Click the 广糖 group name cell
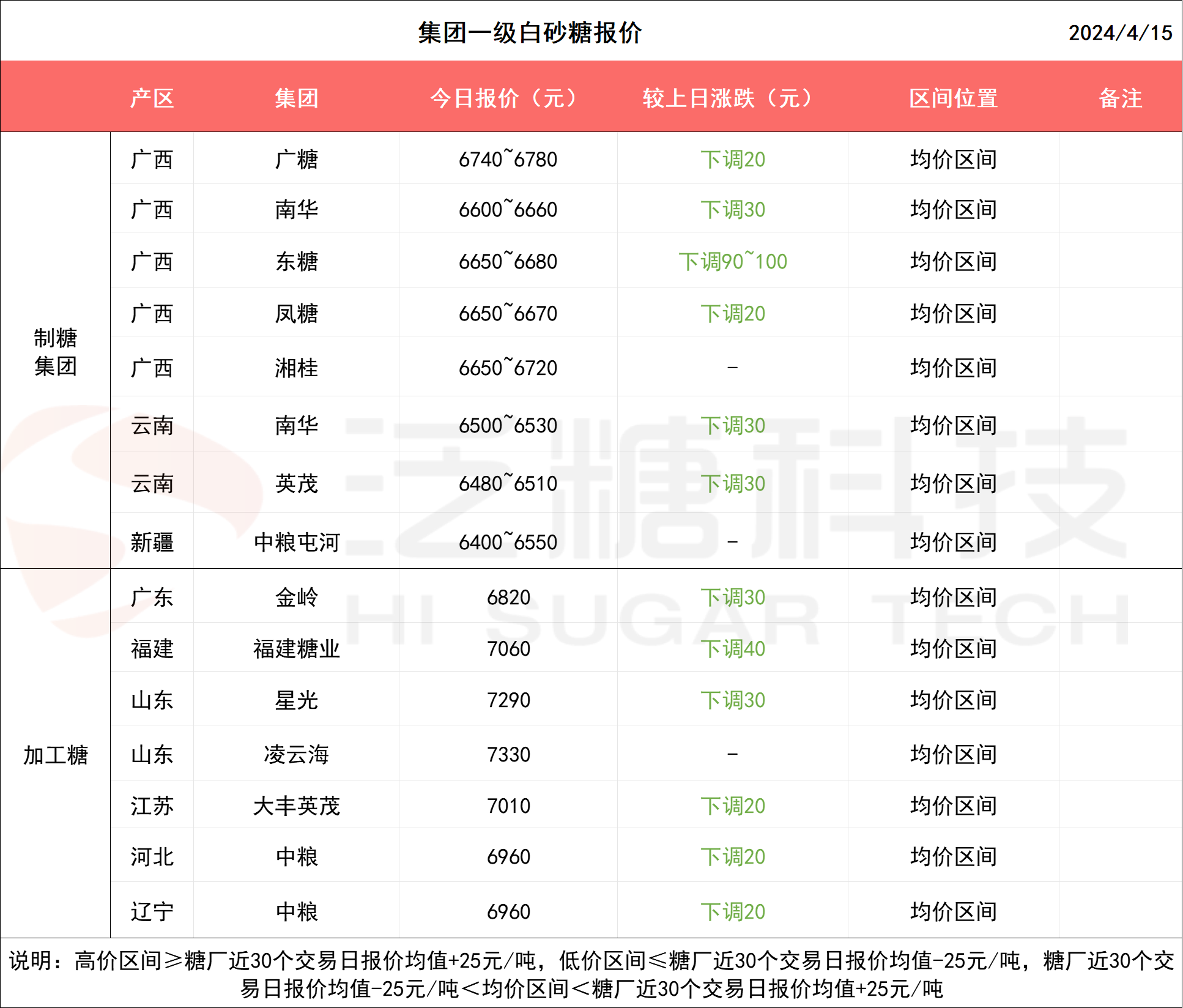Image resolution: width=1183 pixels, height=1008 pixels. point(296,159)
